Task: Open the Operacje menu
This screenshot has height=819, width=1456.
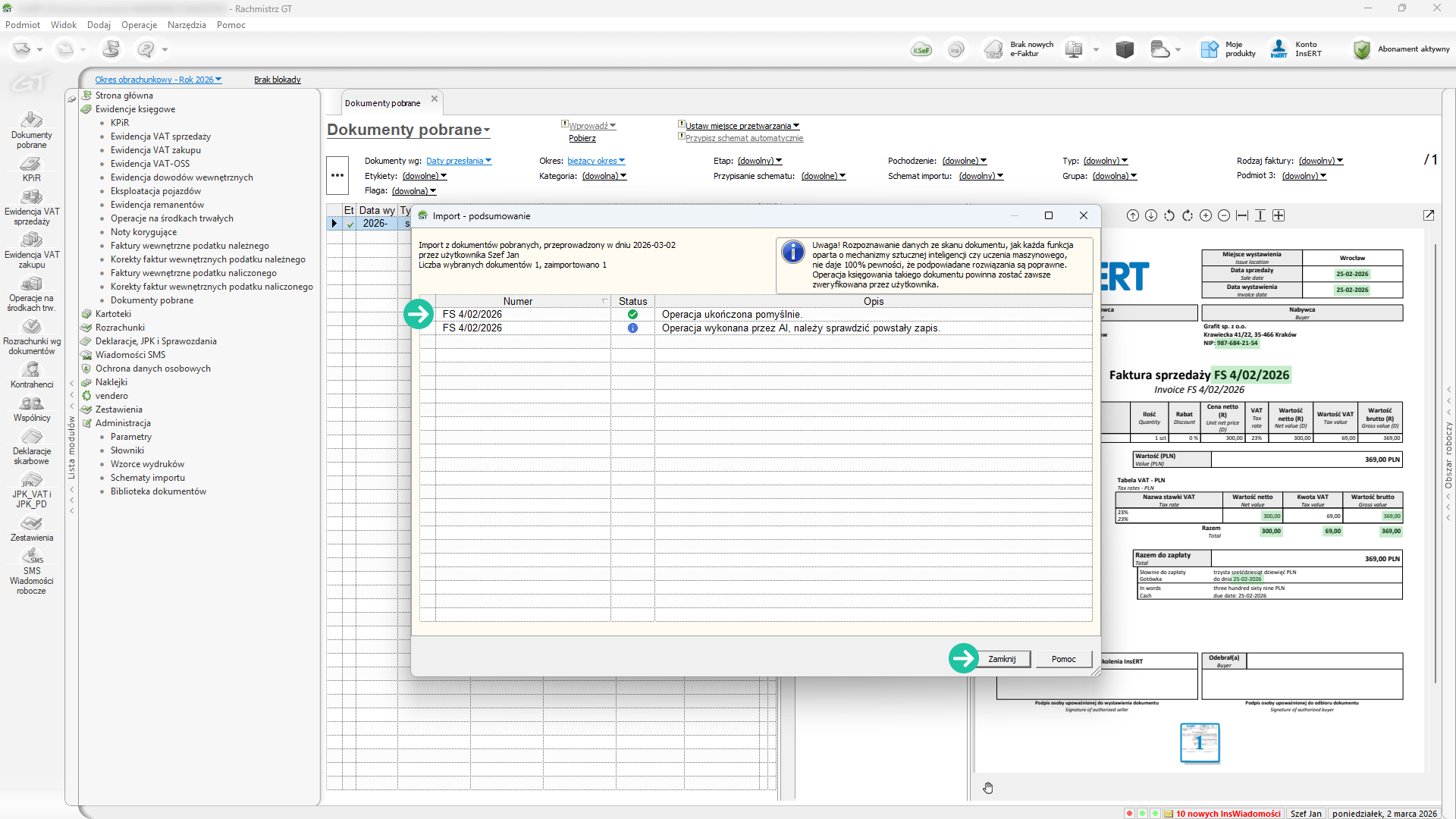Action: click(x=139, y=25)
